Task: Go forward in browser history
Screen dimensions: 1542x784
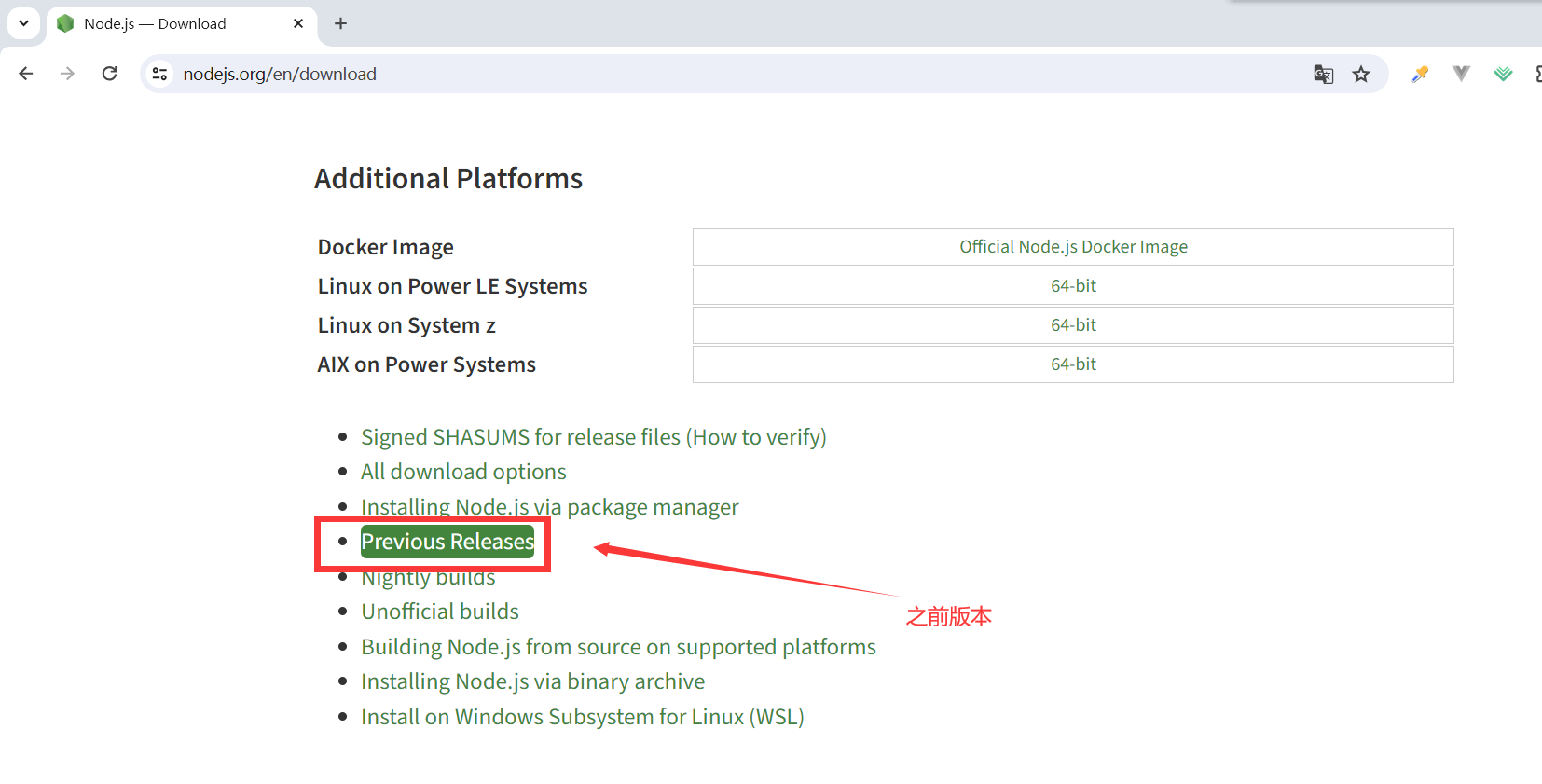Action: (x=67, y=74)
